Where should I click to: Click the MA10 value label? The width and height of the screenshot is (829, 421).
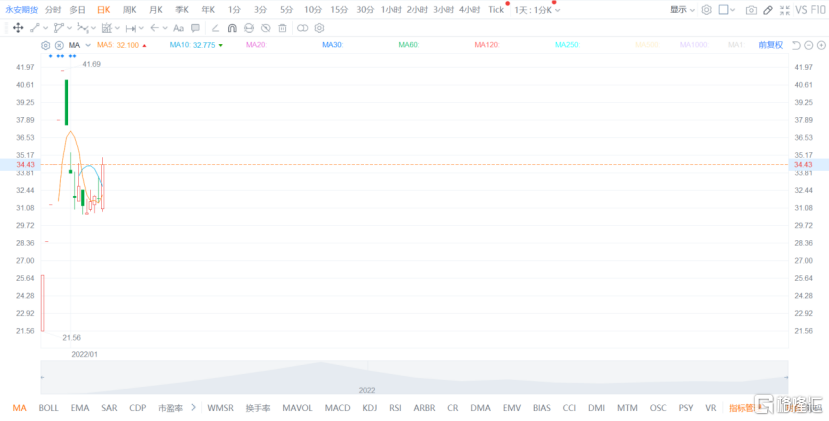coord(196,45)
